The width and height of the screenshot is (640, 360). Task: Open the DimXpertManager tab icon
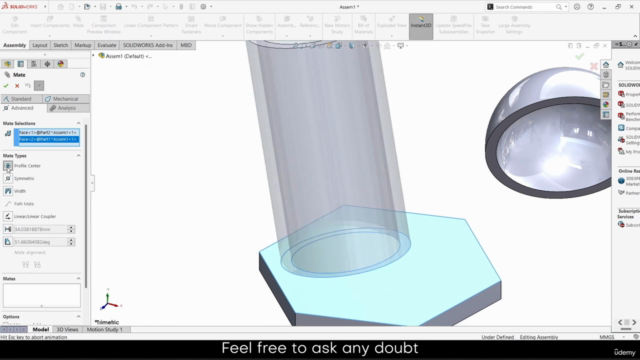[47, 64]
